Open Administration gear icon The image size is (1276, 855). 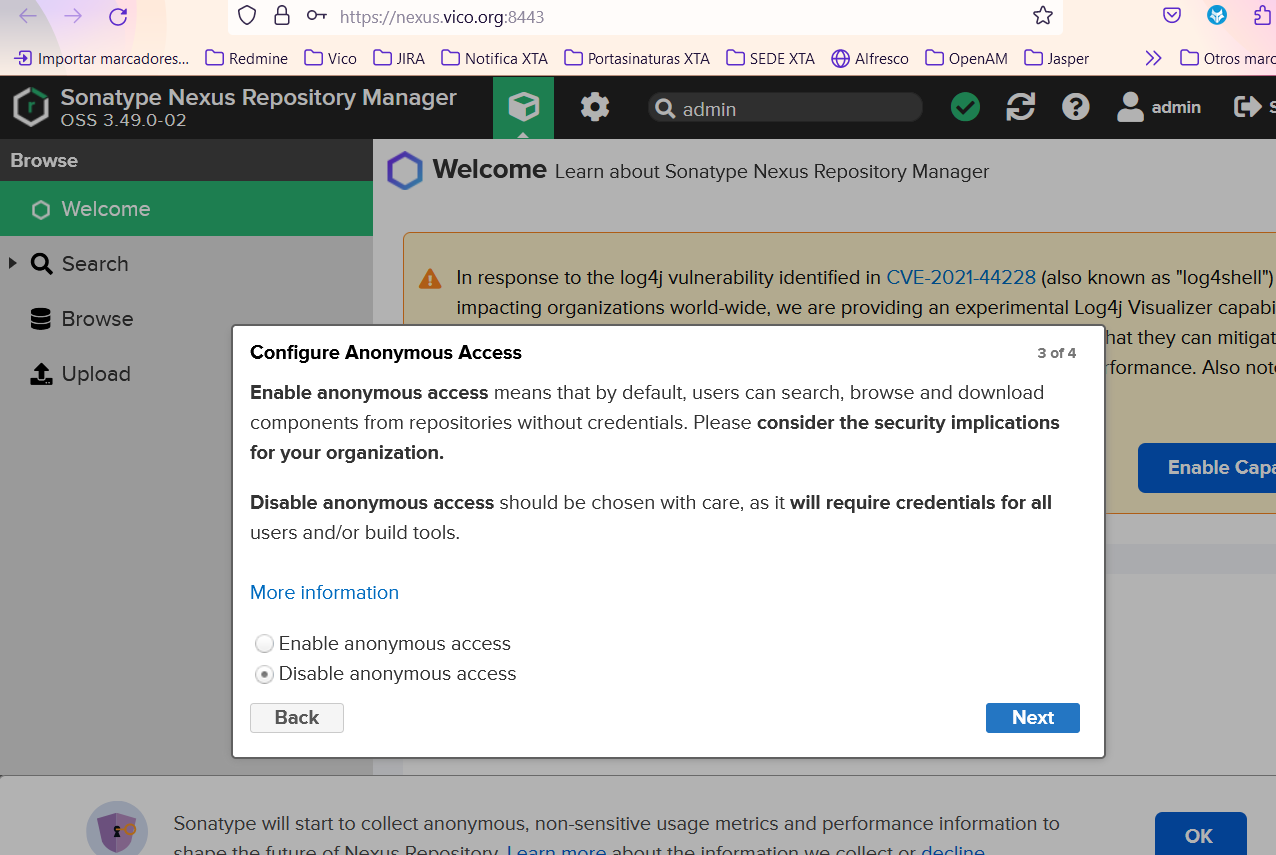point(595,106)
